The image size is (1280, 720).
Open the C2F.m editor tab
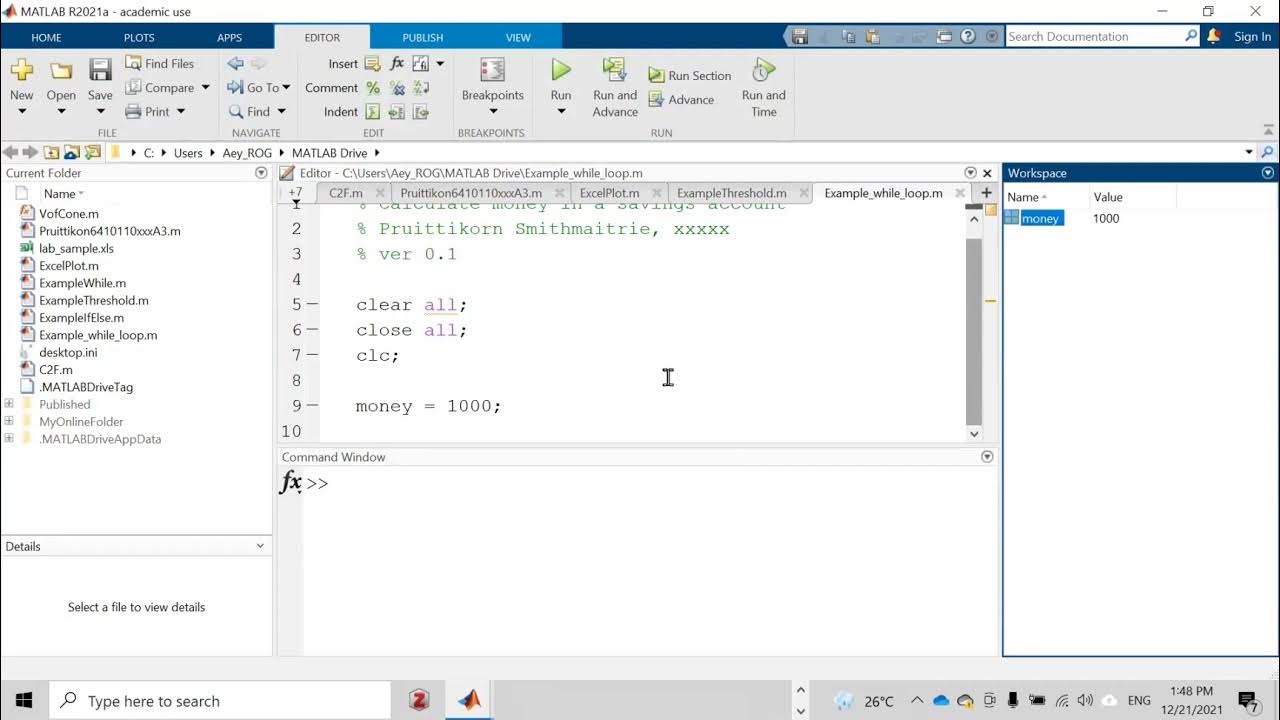click(x=346, y=193)
